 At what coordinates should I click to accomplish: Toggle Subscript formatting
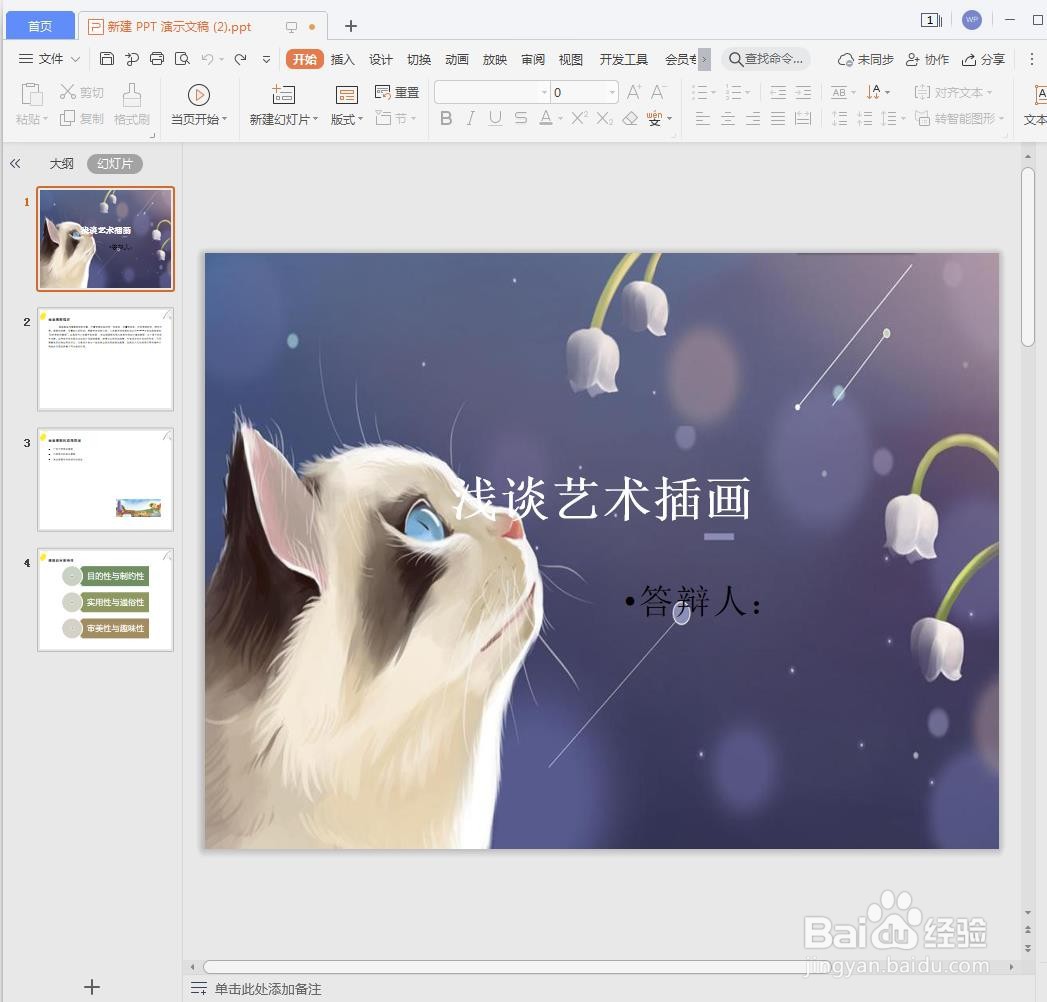604,118
